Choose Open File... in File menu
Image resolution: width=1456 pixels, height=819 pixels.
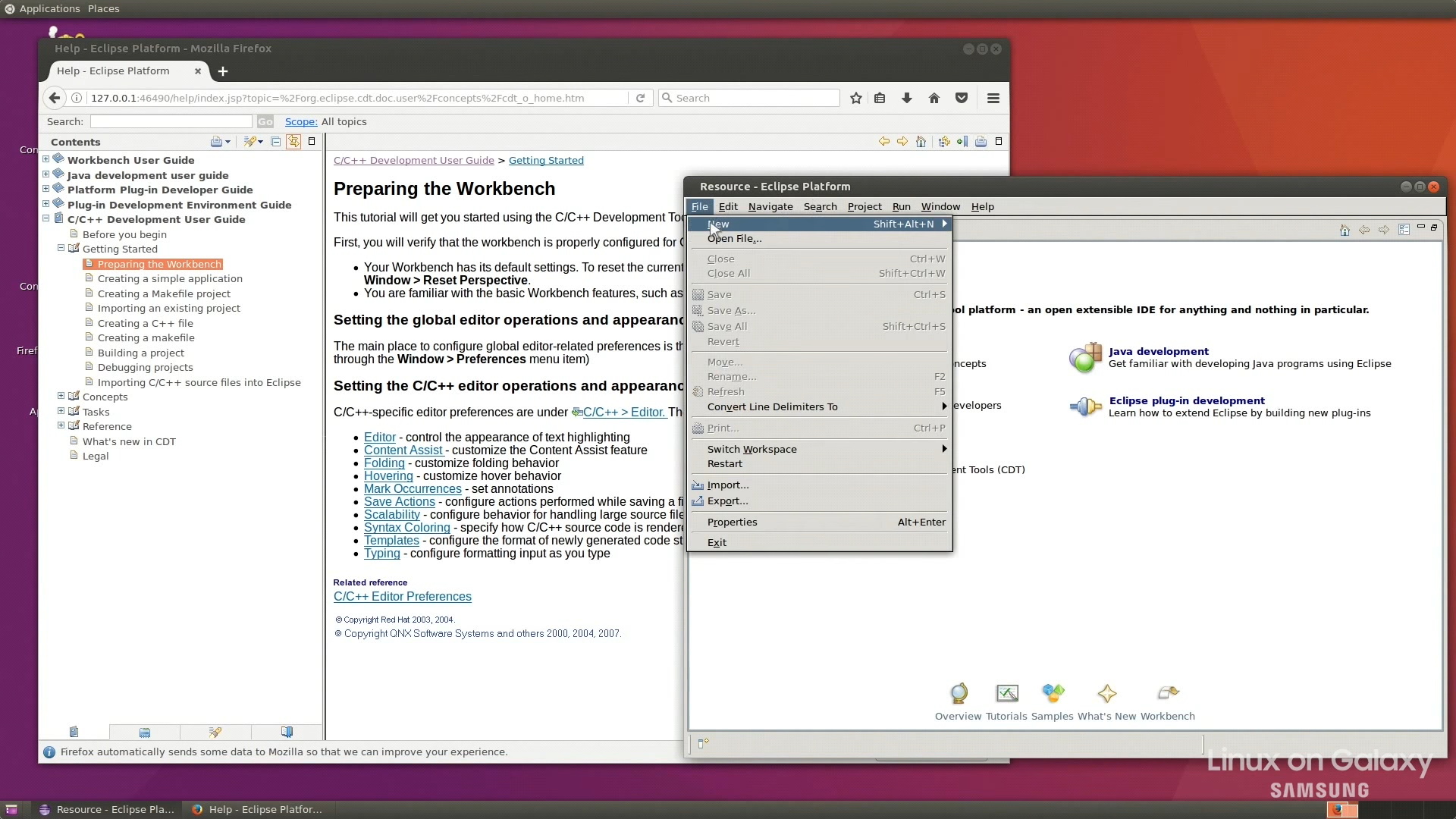point(819,239)
